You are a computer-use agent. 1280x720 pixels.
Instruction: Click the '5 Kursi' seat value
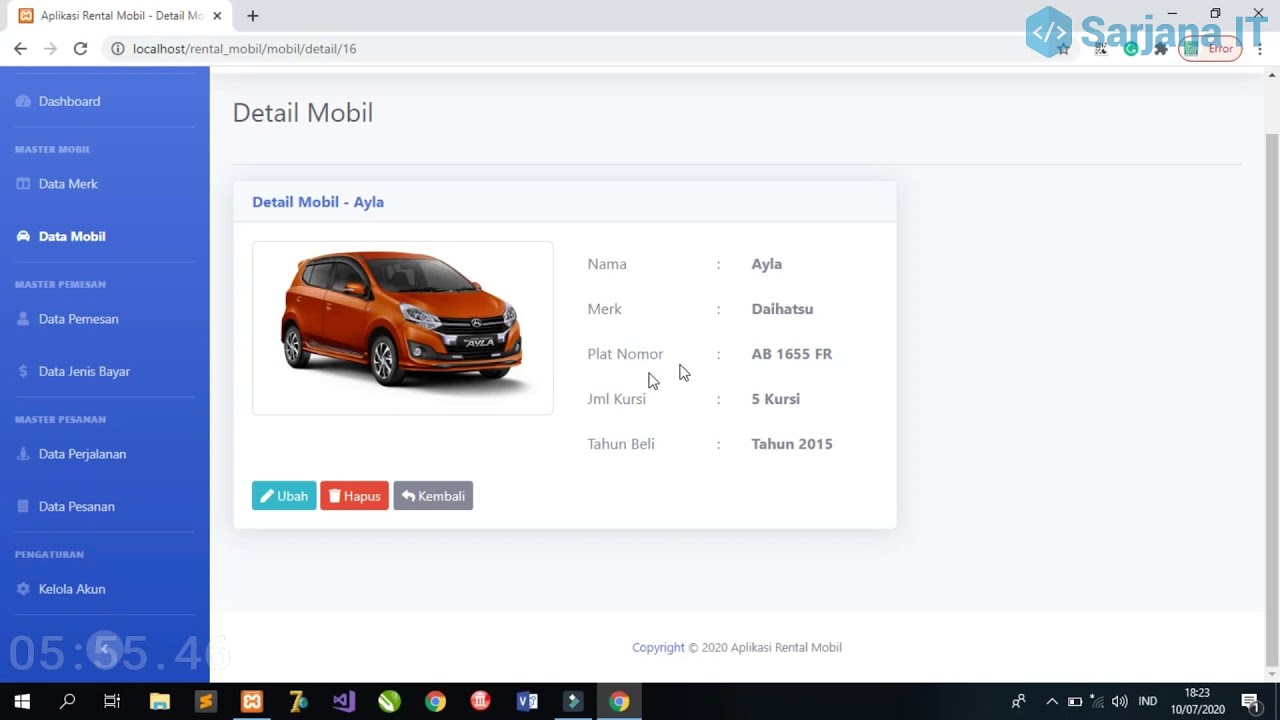[x=776, y=399]
